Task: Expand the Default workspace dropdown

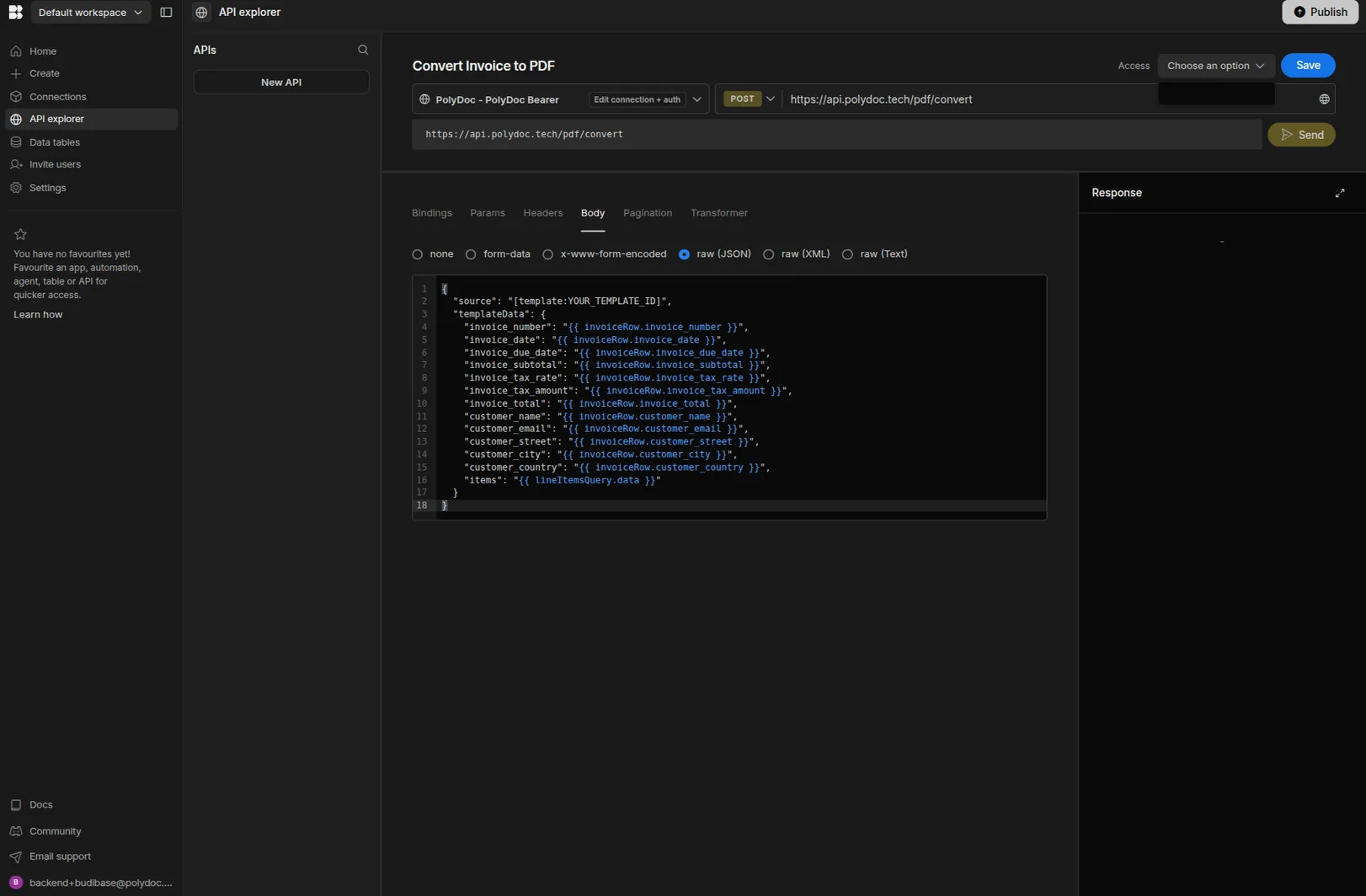Action: click(90, 13)
